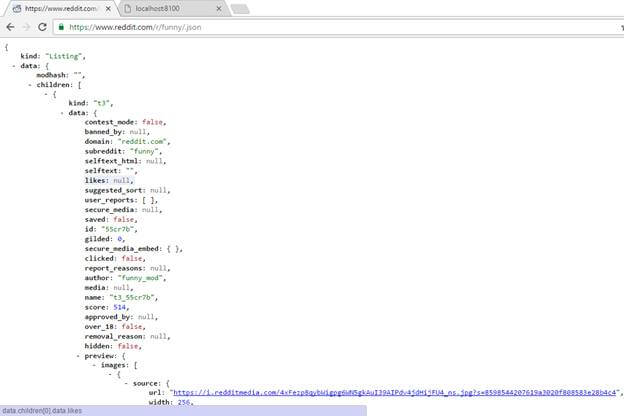The width and height of the screenshot is (624, 416).
Task: Click the name "t3_55cr7b" line
Action: (x=121, y=297)
